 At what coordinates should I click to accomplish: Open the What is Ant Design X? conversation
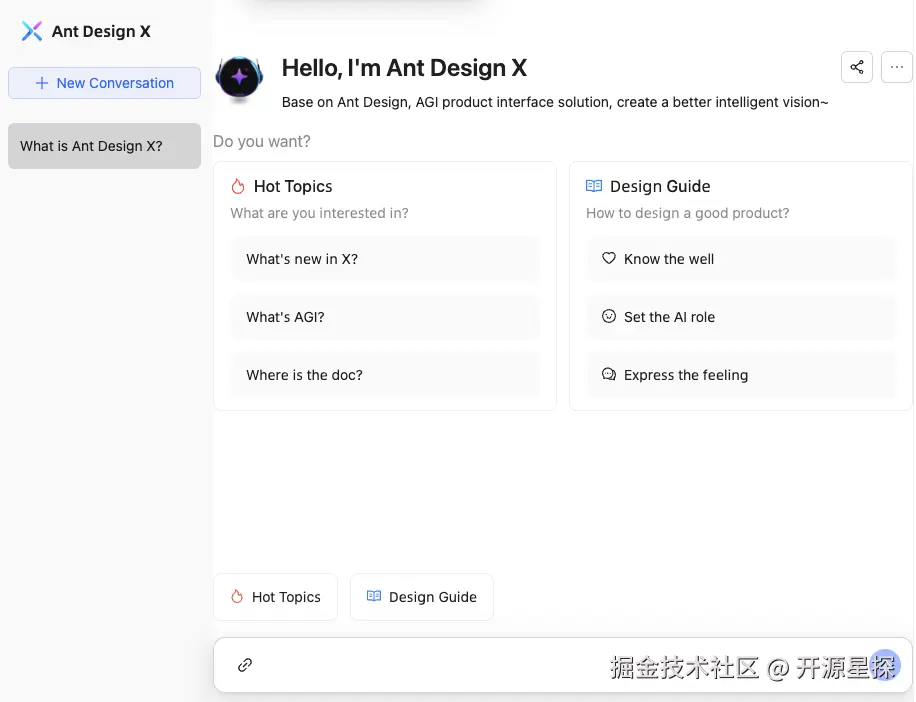coord(104,145)
